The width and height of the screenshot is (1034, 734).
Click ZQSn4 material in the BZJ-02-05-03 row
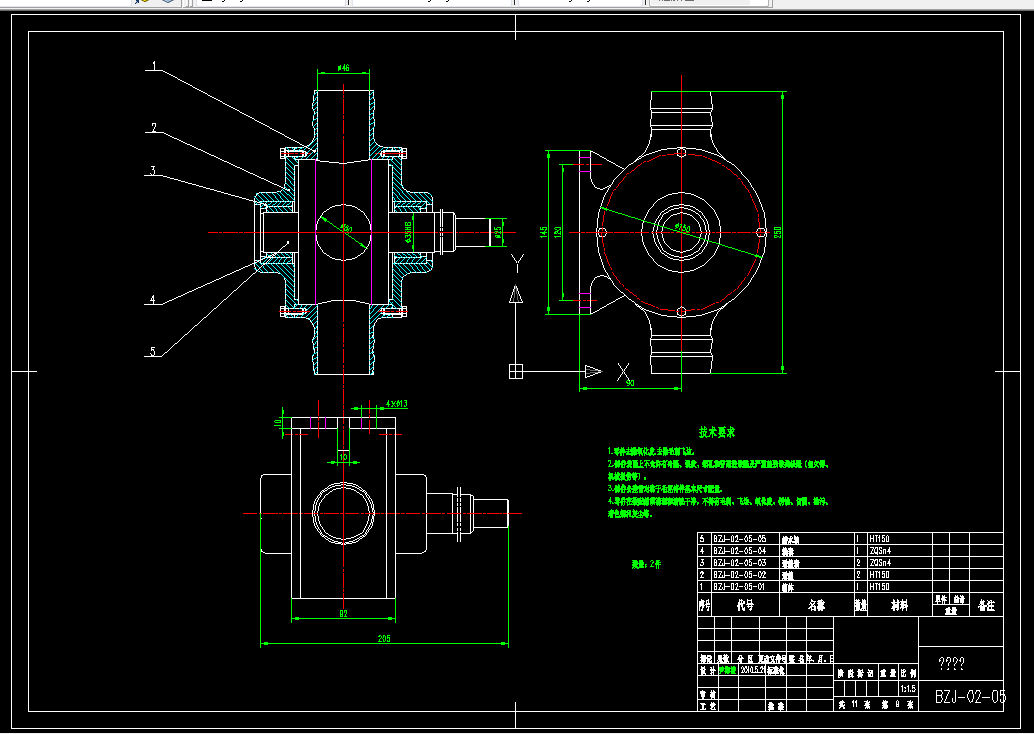pyautogui.click(x=880, y=563)
